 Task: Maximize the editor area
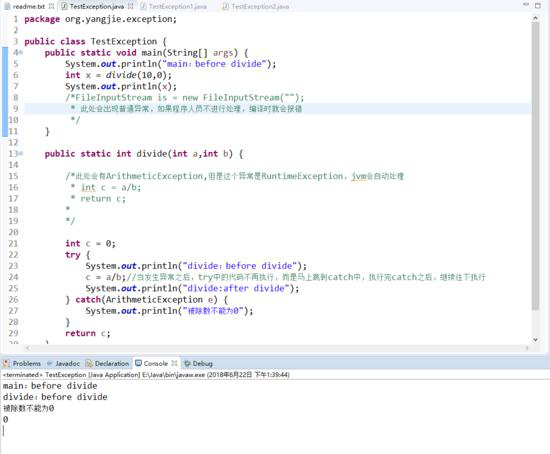click(538, 6)
